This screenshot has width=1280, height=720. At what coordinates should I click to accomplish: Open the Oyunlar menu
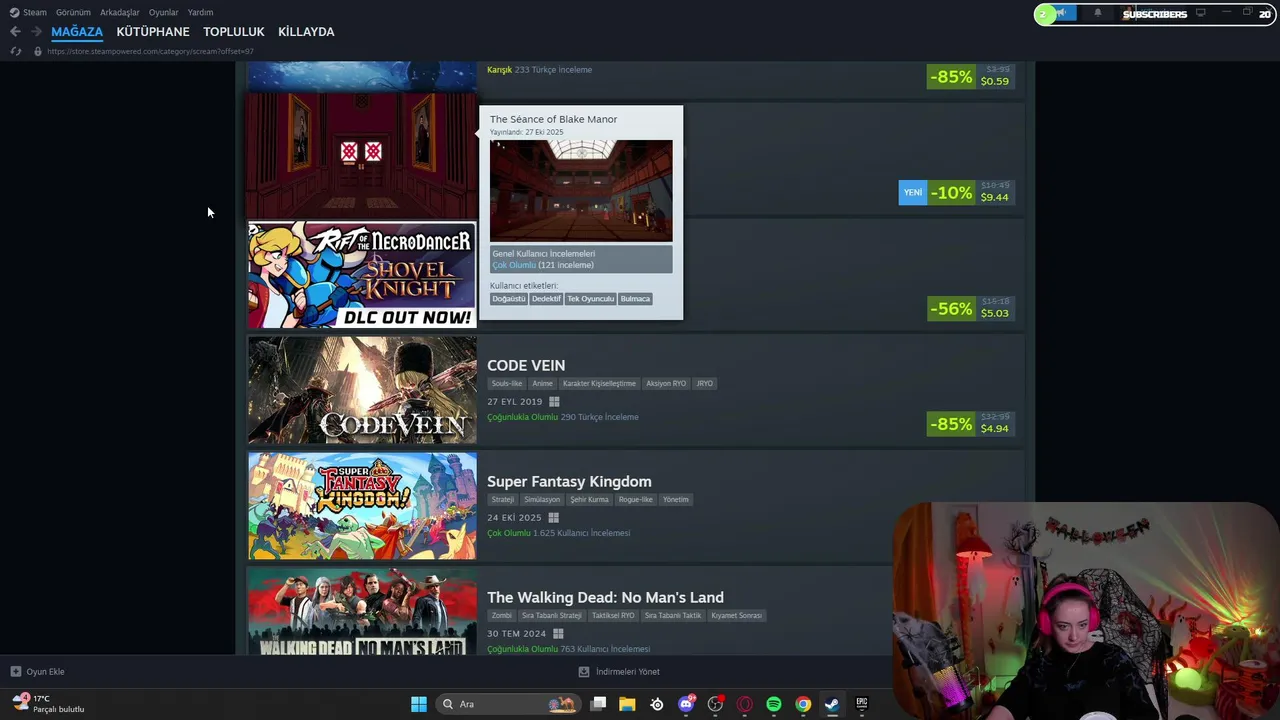164,13
